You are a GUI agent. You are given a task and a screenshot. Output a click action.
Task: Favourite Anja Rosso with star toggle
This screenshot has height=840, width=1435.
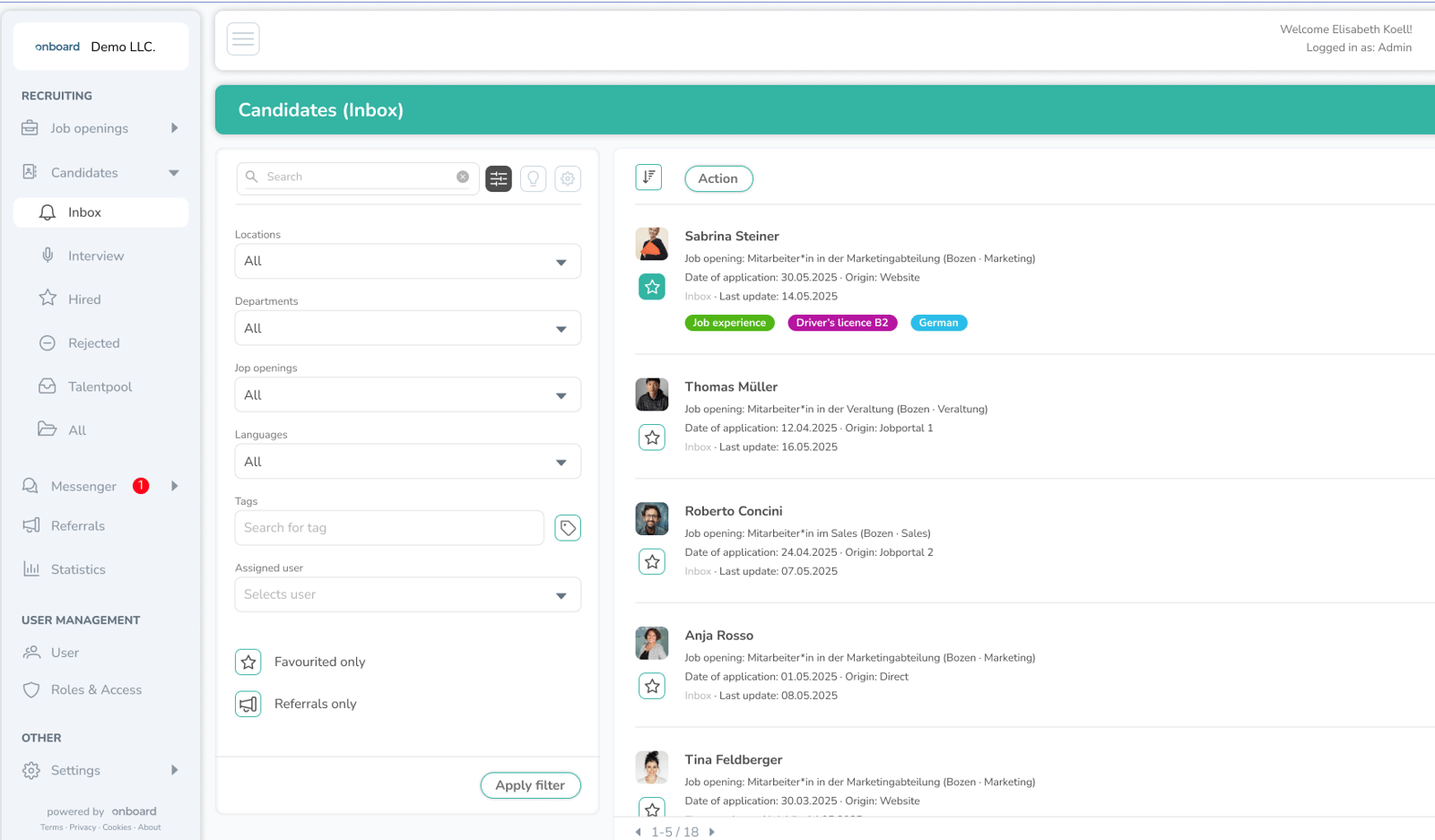pyautogui.click(x=652, y=686)
